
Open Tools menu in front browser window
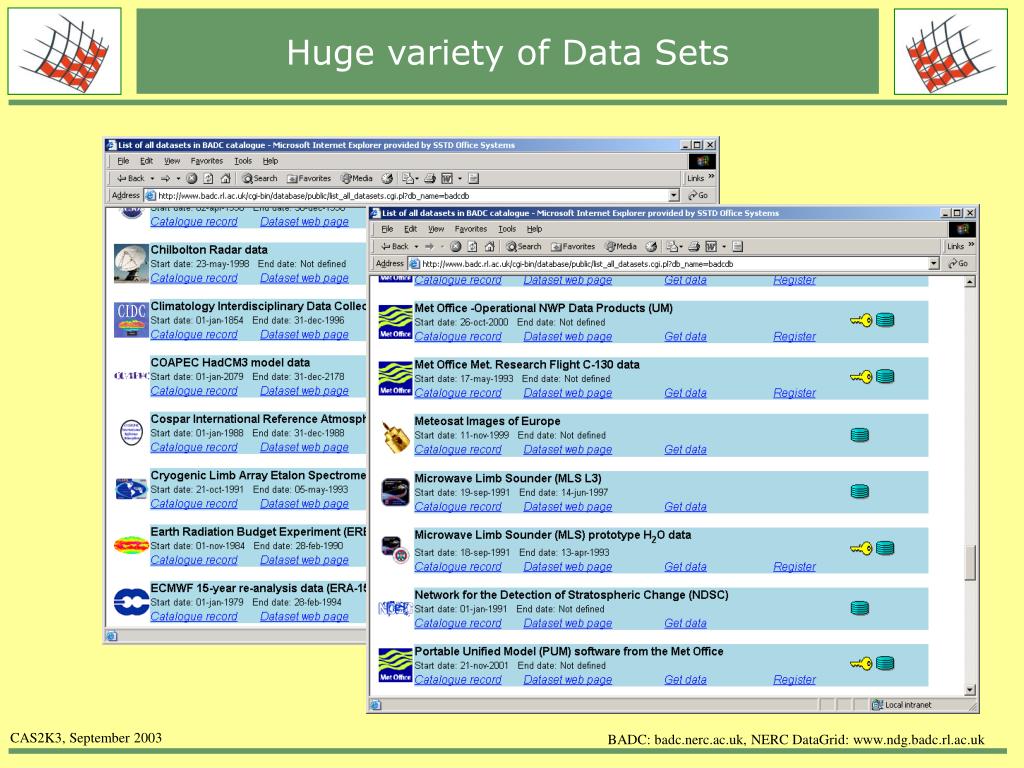tap(507, 229)
